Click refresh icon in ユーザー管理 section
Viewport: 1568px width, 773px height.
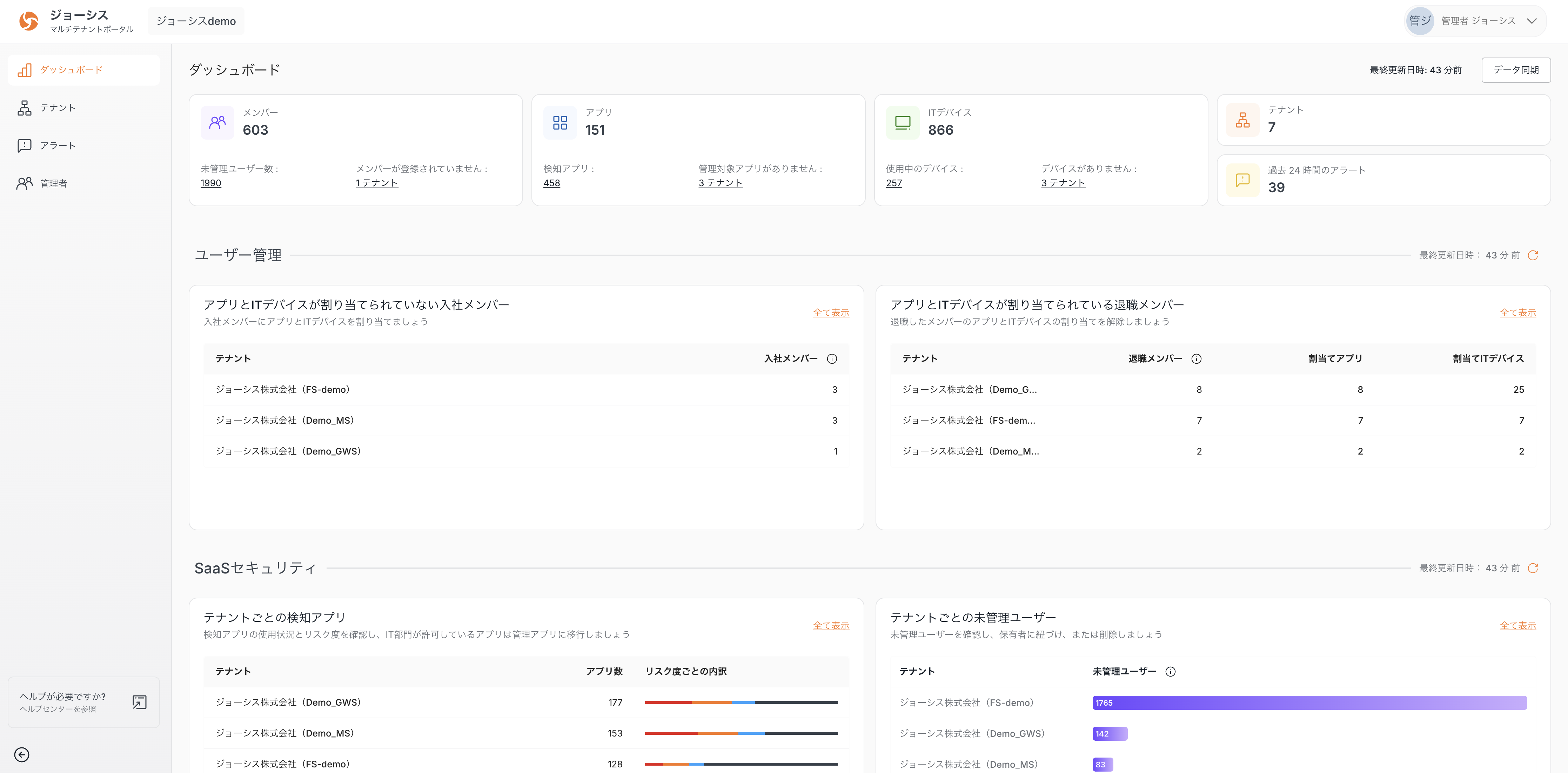[1533, 255]
